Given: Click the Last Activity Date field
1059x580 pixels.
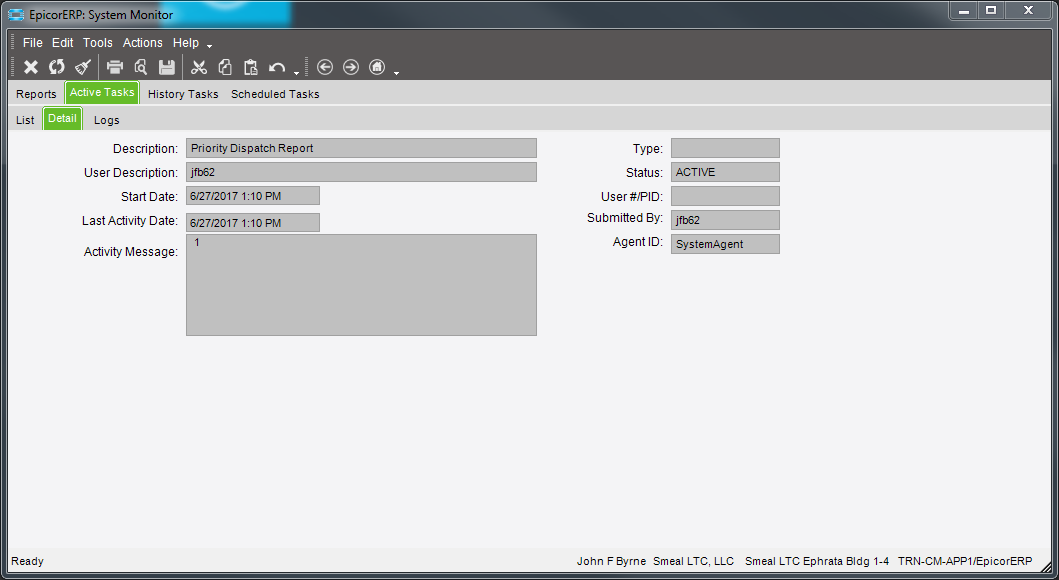Looking at the screenshot, I should pos(253,222).
